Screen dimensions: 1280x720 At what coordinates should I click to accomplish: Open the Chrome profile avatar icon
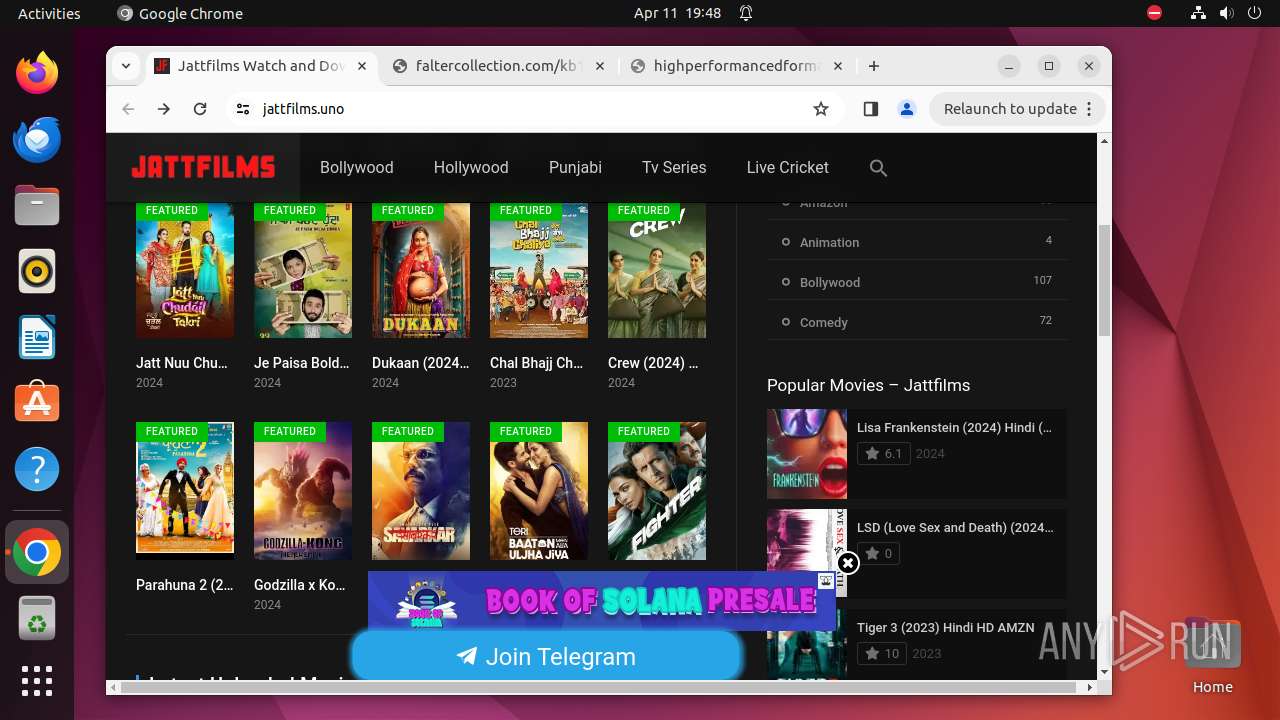907,109
